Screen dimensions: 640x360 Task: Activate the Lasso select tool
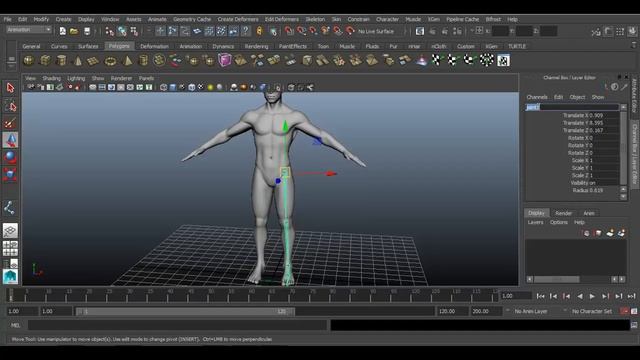pyautogui.click(x=10, y=106)
